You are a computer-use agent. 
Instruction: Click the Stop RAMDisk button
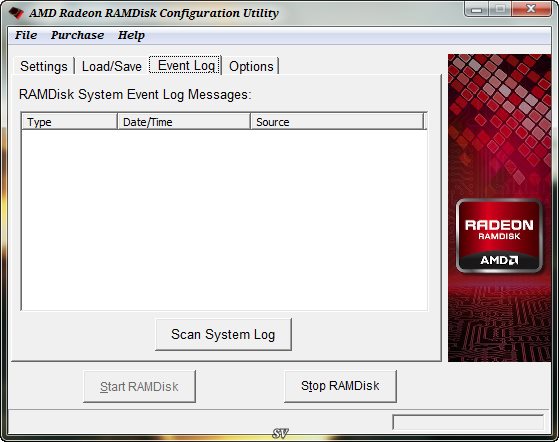point(340,386)
